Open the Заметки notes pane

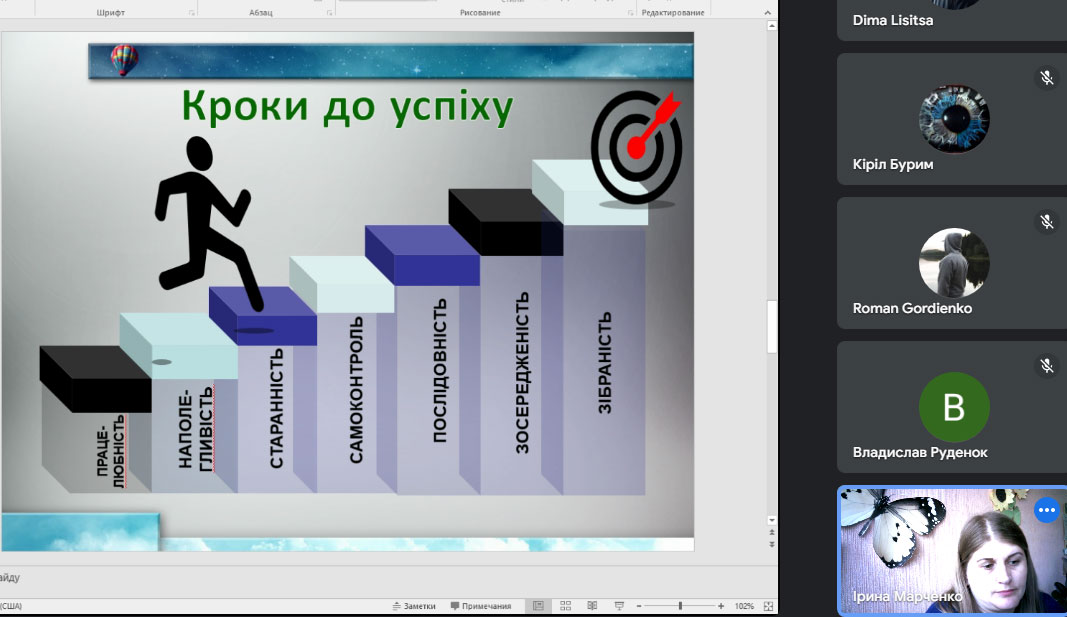click(x=414, y=605)
